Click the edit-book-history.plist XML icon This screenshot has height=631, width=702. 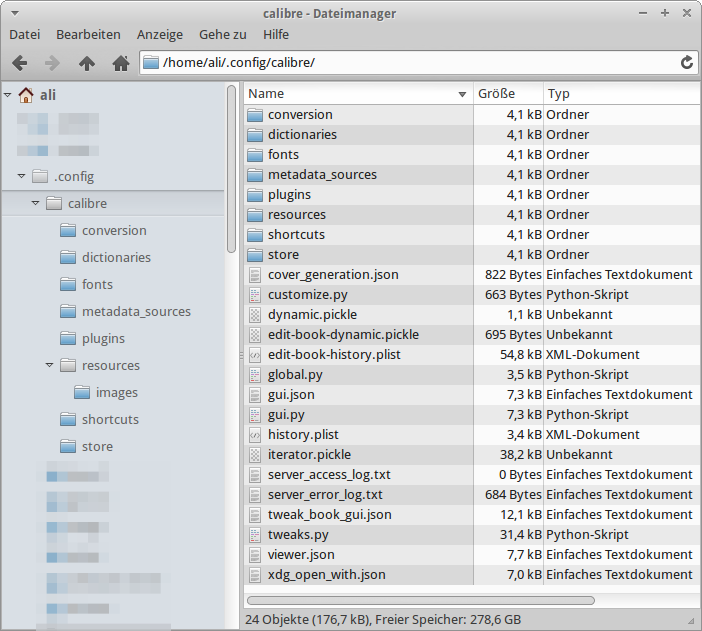[x=255, y=355]
